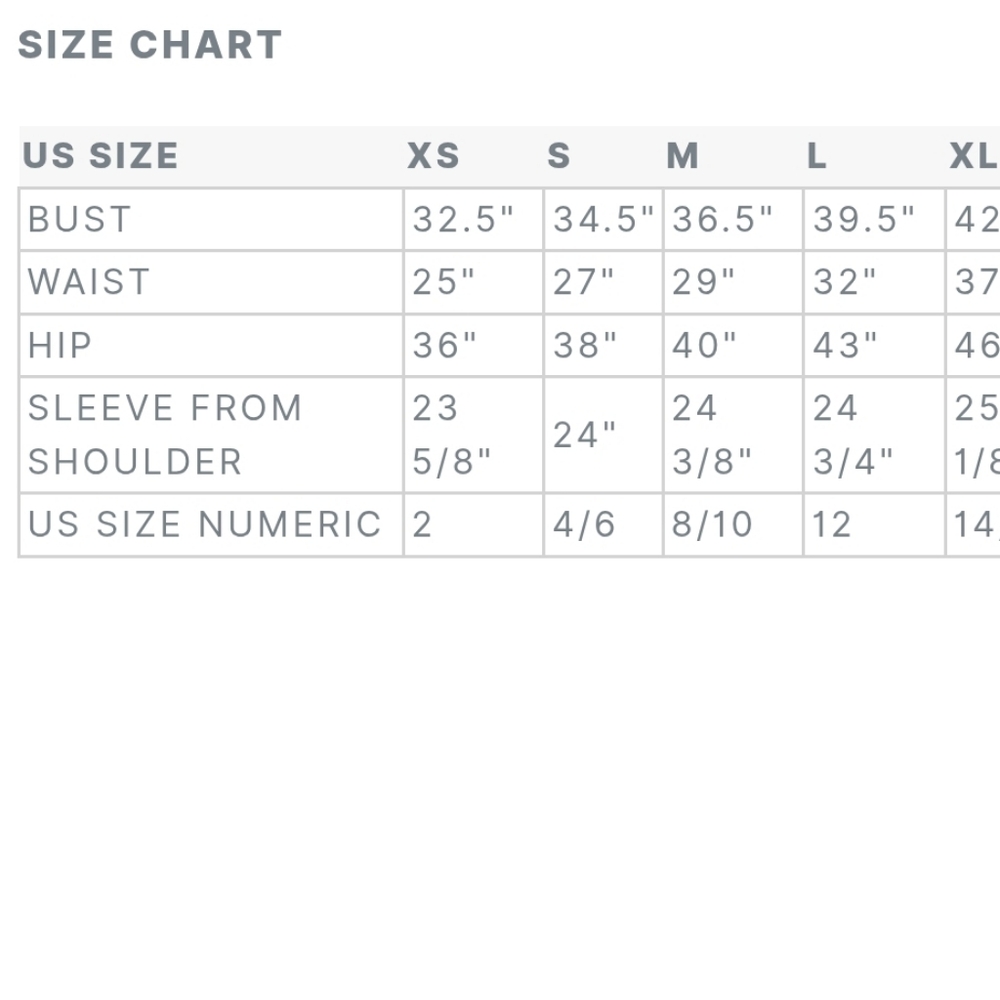The width and height of the screenshot is (1000, 1000).
Task: Click the M size column header
Action: [x=682, y=156]
